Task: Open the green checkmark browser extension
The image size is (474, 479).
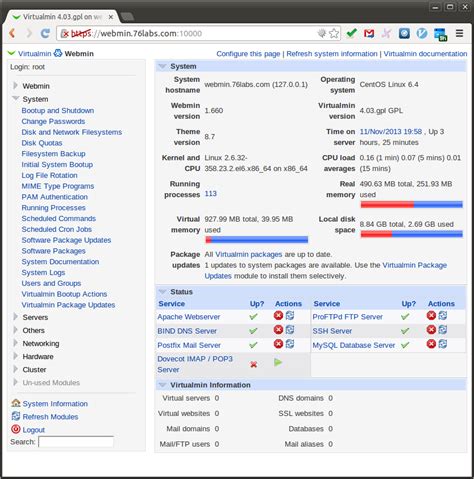Action: pos(352,33)
